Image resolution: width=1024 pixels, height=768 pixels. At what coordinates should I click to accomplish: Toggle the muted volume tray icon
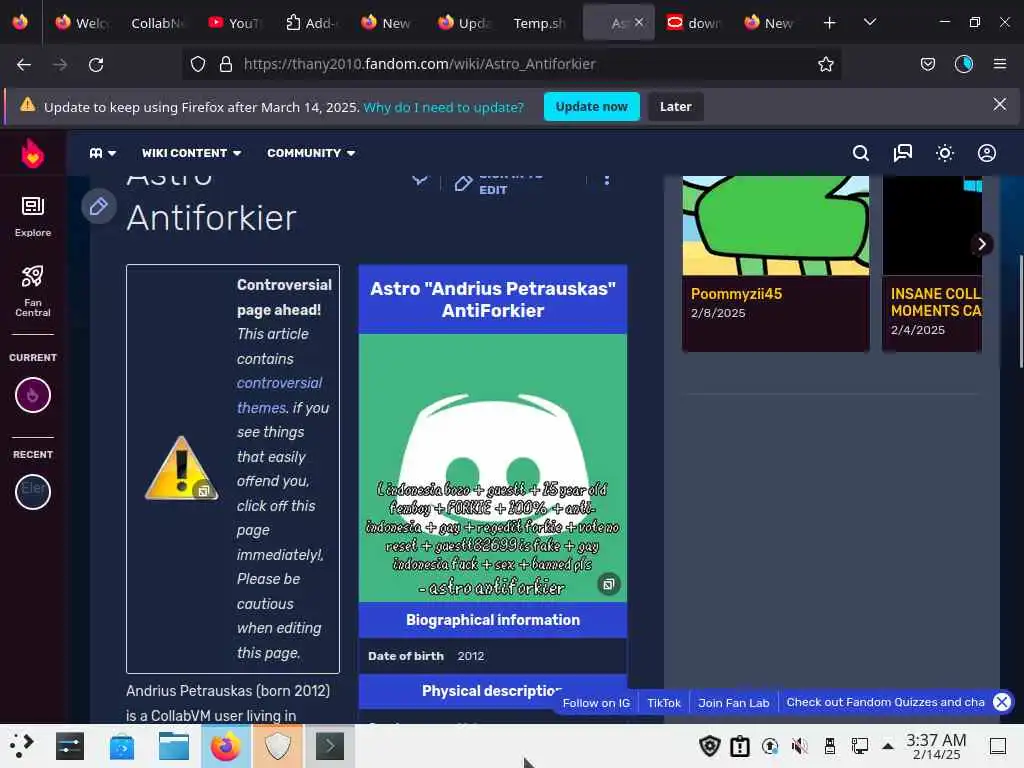799,746
